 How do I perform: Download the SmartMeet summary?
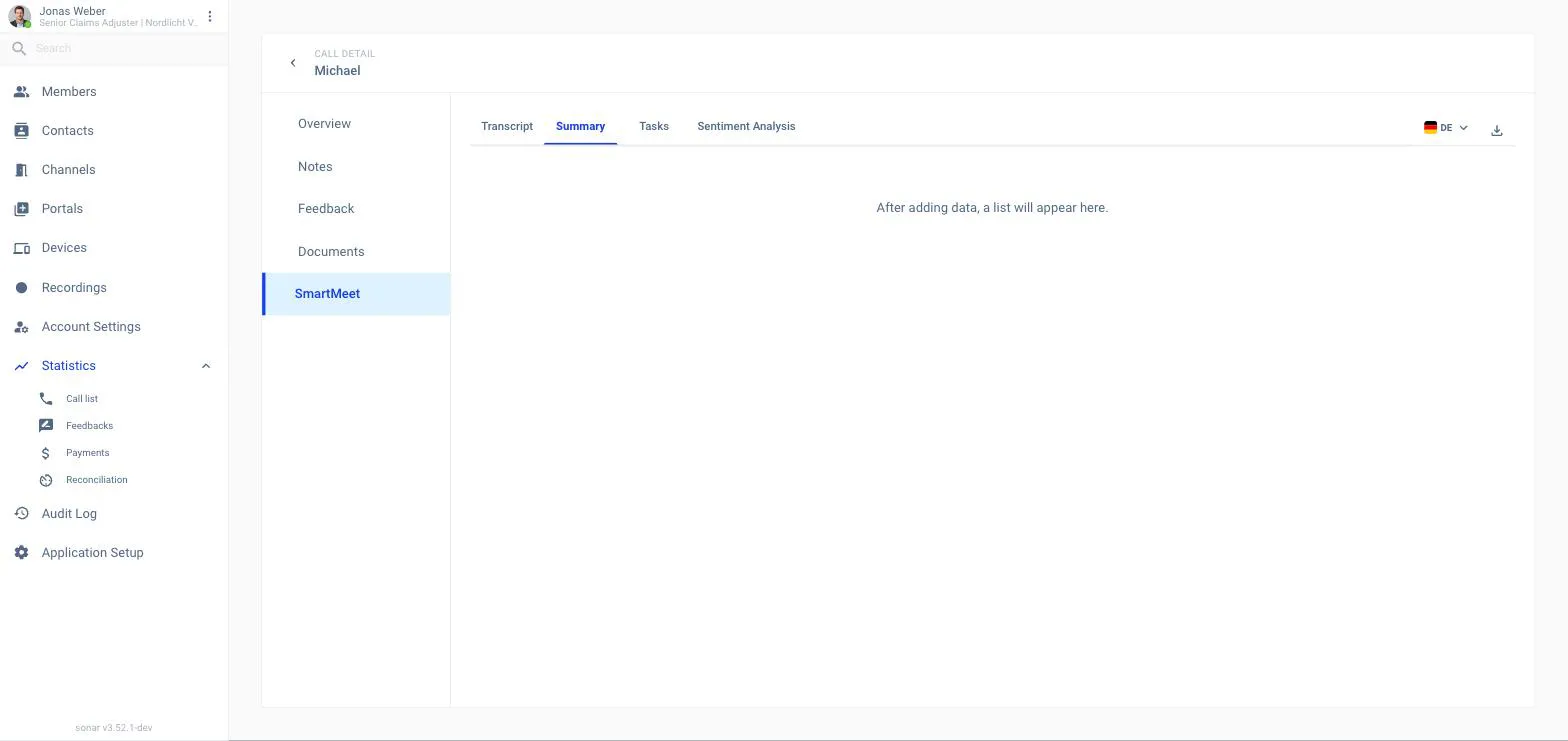(x=1497, y=130)
